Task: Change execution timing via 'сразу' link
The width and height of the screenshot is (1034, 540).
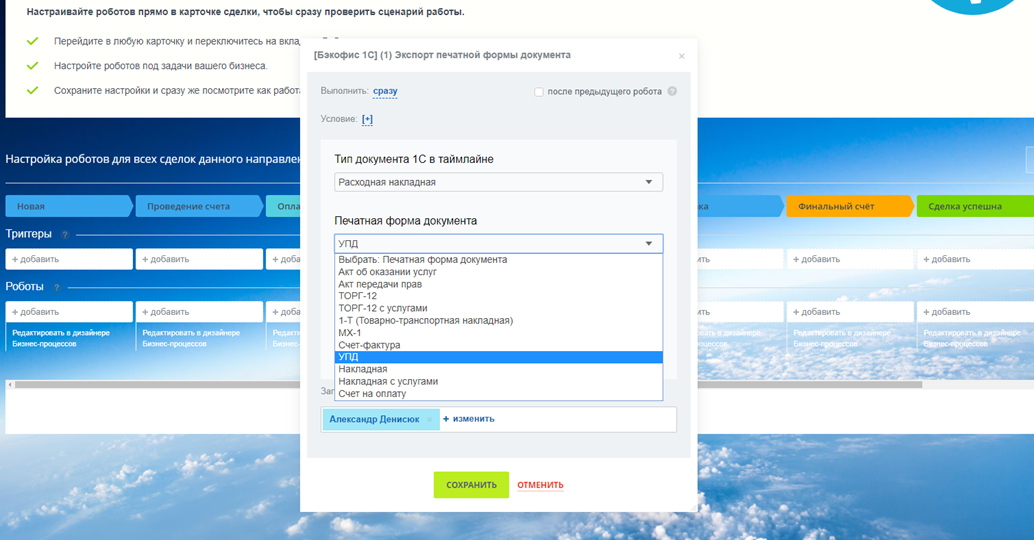Action: 385,91
